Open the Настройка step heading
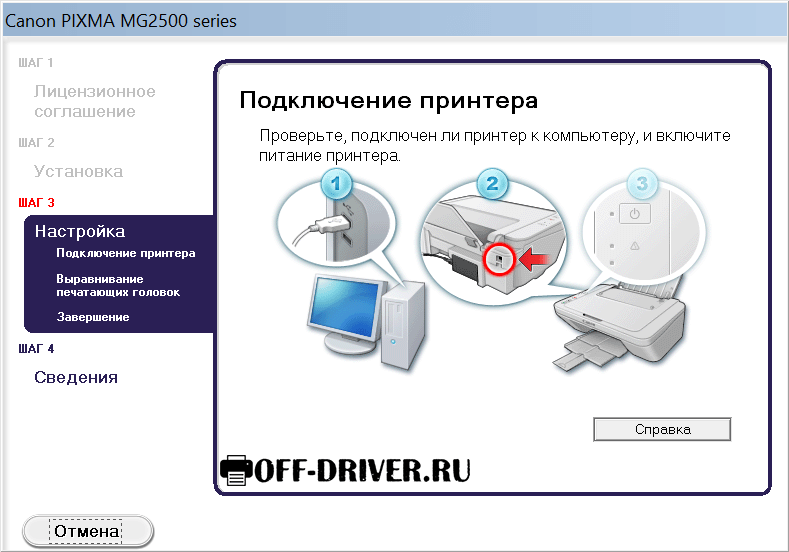 tap(80, 231)
